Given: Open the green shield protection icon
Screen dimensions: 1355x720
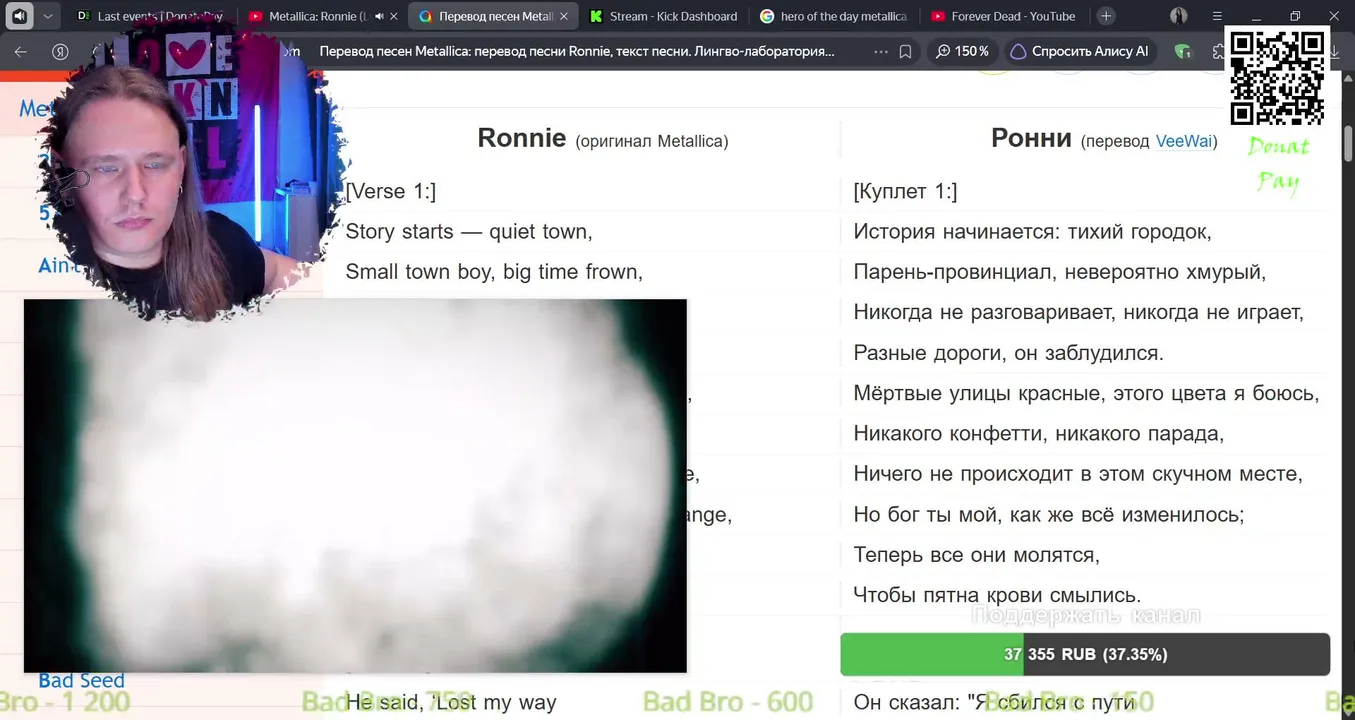Looking at the screenshot, I should point(1183,51).
